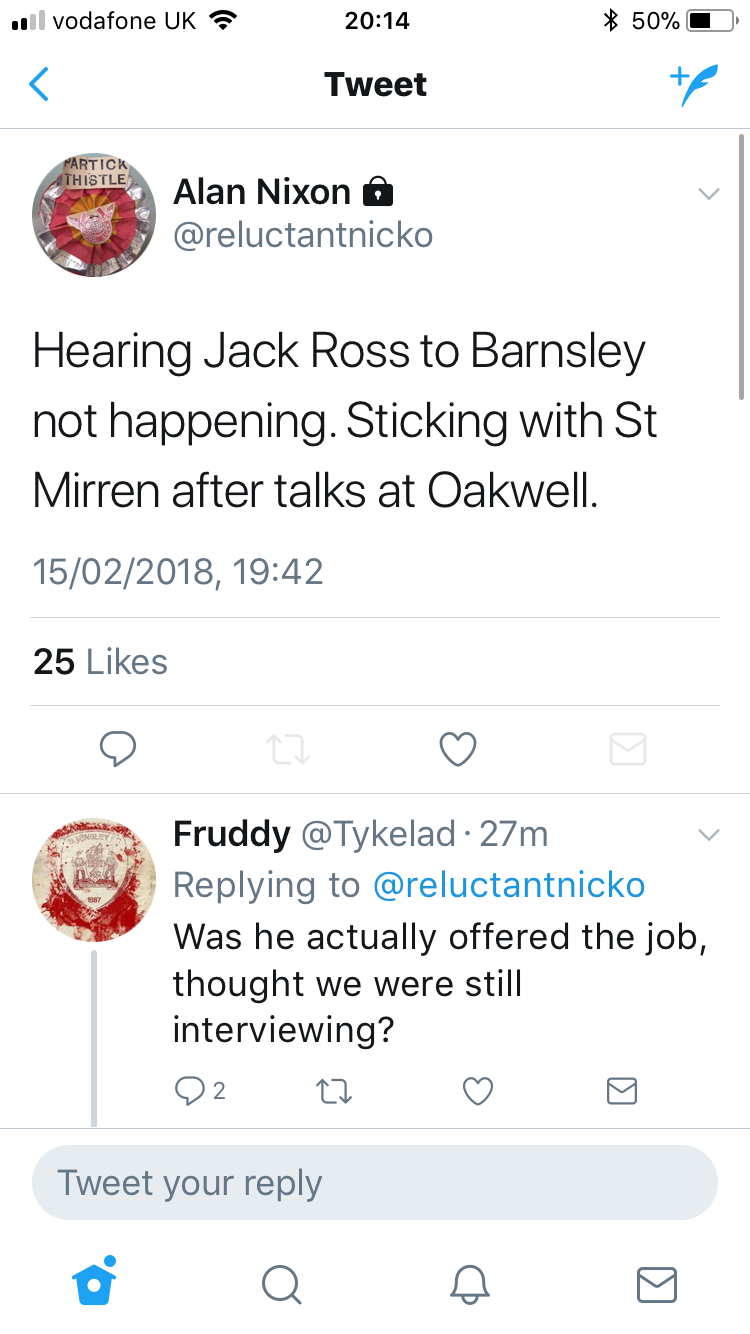Open Fruddy's profile avatar
Screen dimensions: 750x1334
95,880
